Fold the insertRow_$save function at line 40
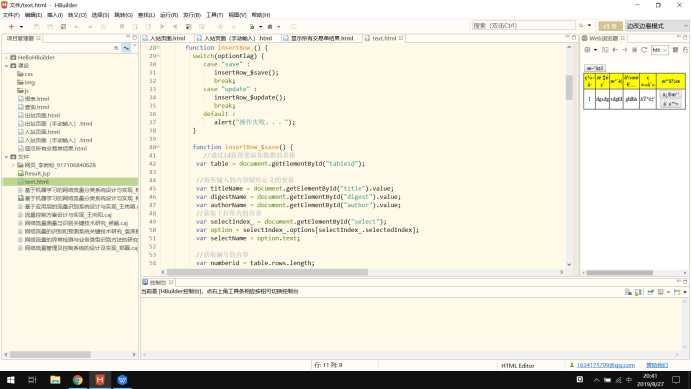 [x=159, y=147]
